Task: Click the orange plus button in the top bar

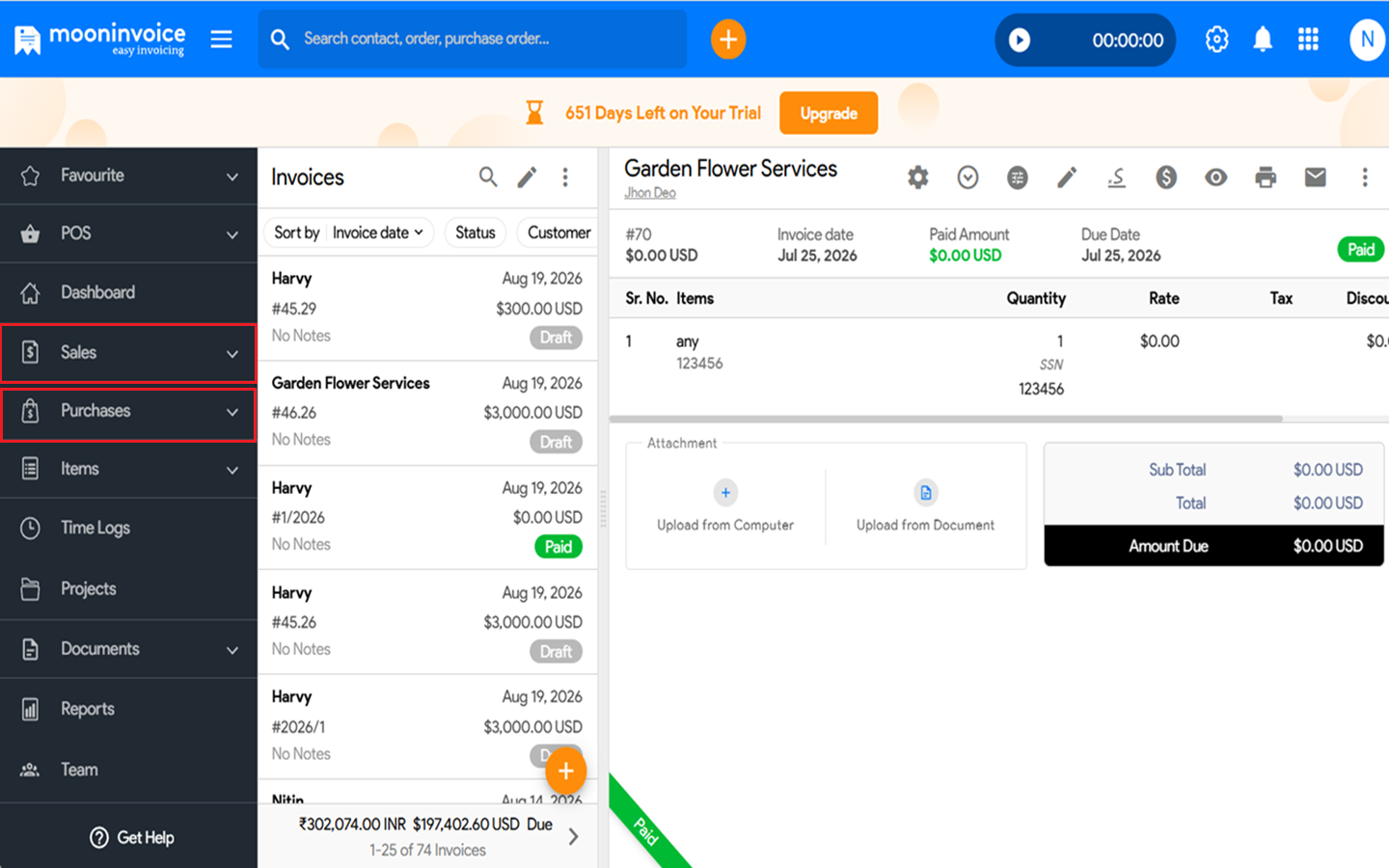Action: point(728,40)
